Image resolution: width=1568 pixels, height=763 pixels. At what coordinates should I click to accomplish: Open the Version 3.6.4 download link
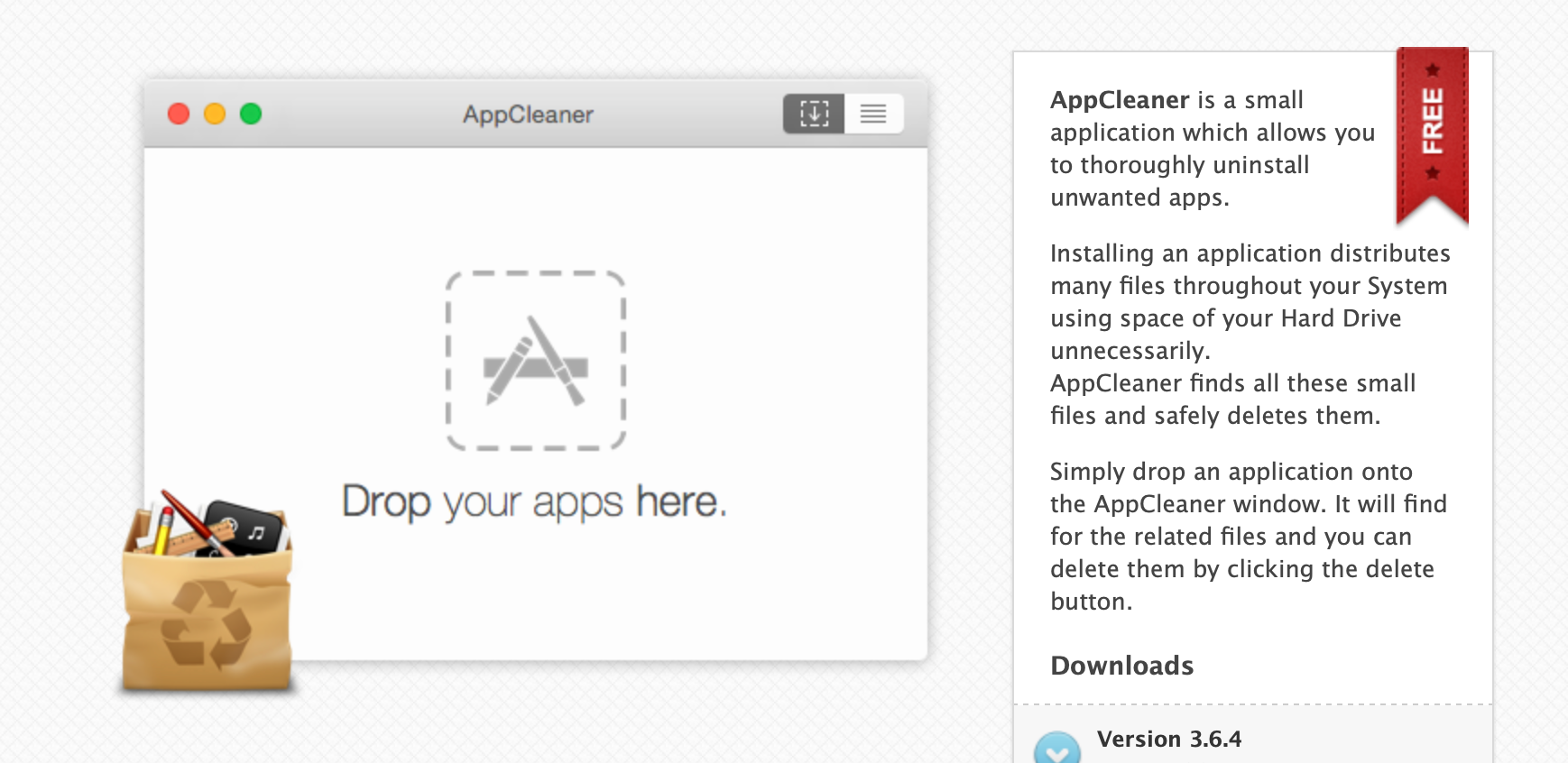coord(1169,740)
